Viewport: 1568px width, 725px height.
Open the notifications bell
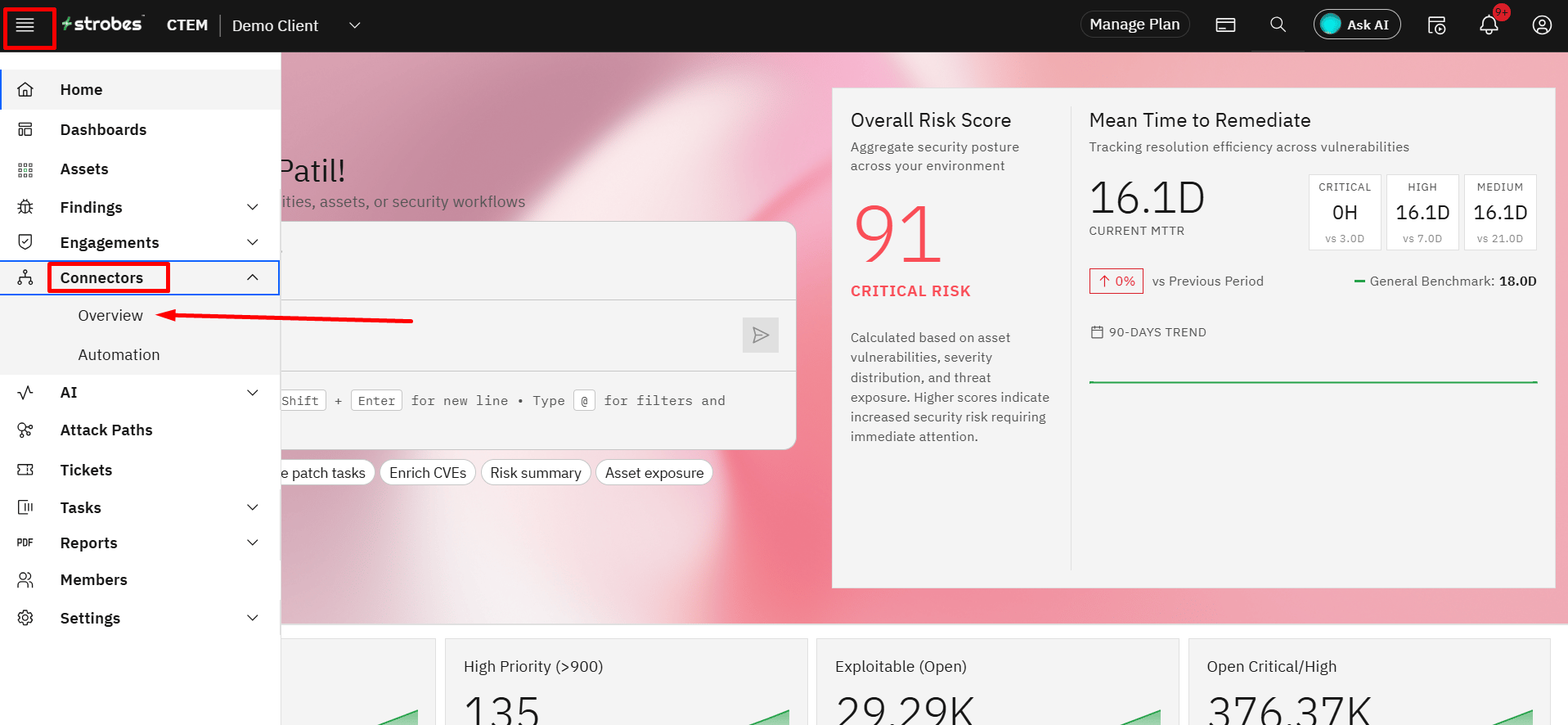click(1489, 25)
